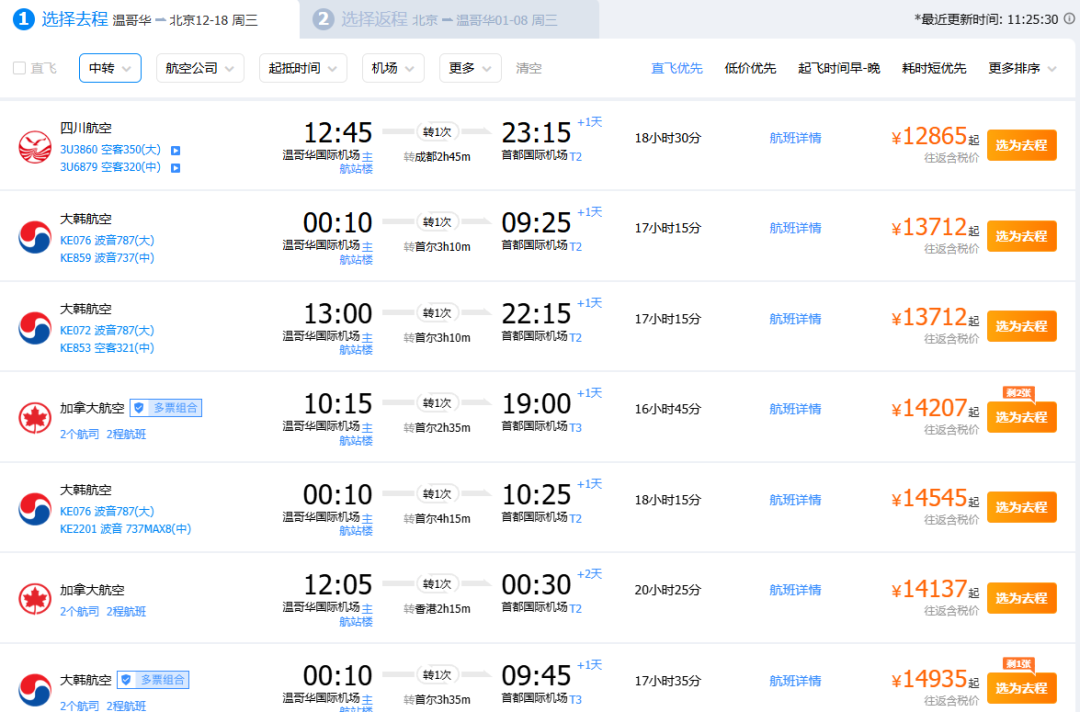Switch to 选择返程 tab
Viewport: 1080px width, 712px height.
(x=449, y=19)
